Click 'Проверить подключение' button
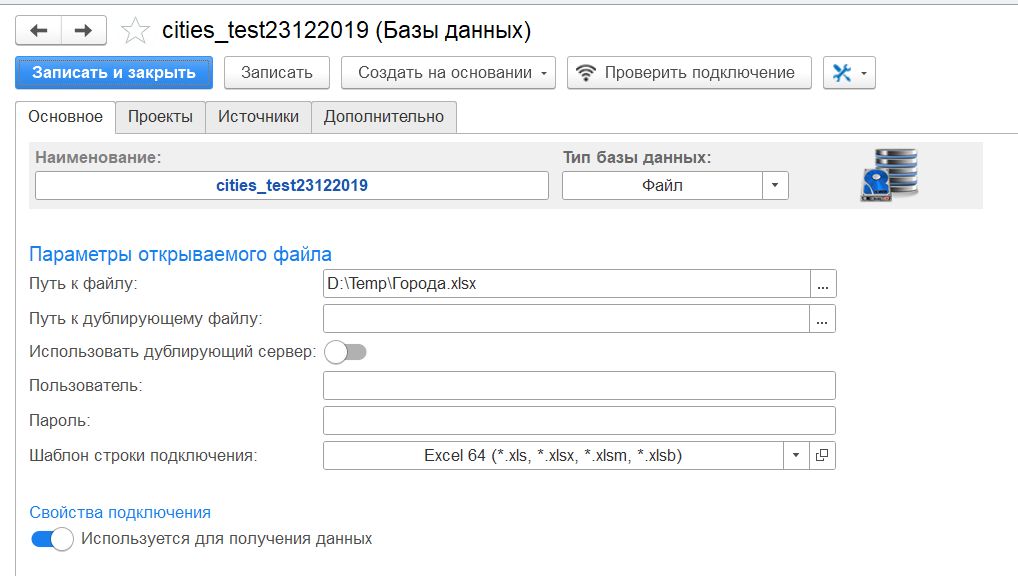The image size is (1018, 576). click(689, 73)
